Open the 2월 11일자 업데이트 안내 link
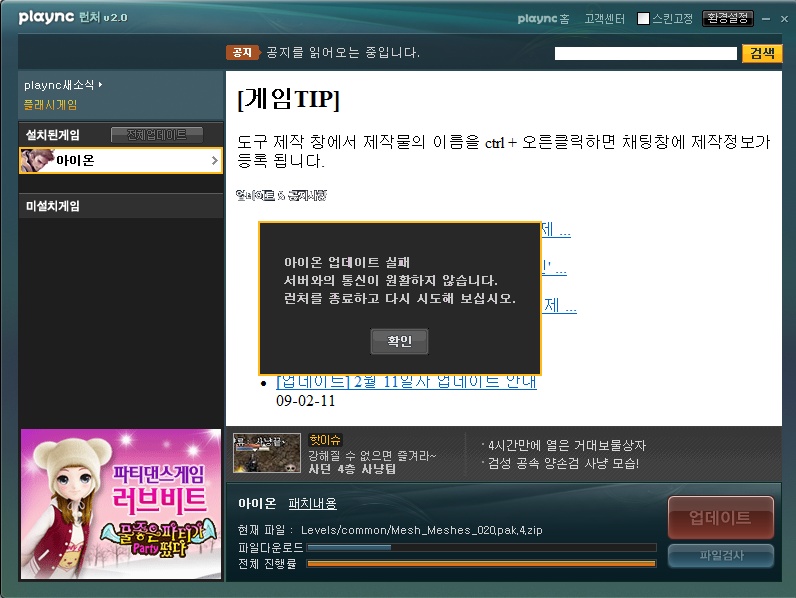 point(406,381)
